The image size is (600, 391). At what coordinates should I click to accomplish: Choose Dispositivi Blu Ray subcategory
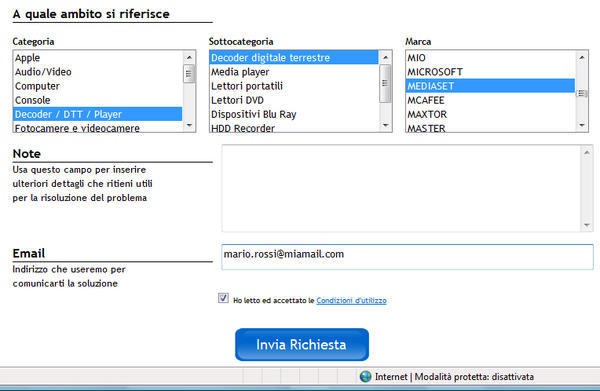[294, 114]
